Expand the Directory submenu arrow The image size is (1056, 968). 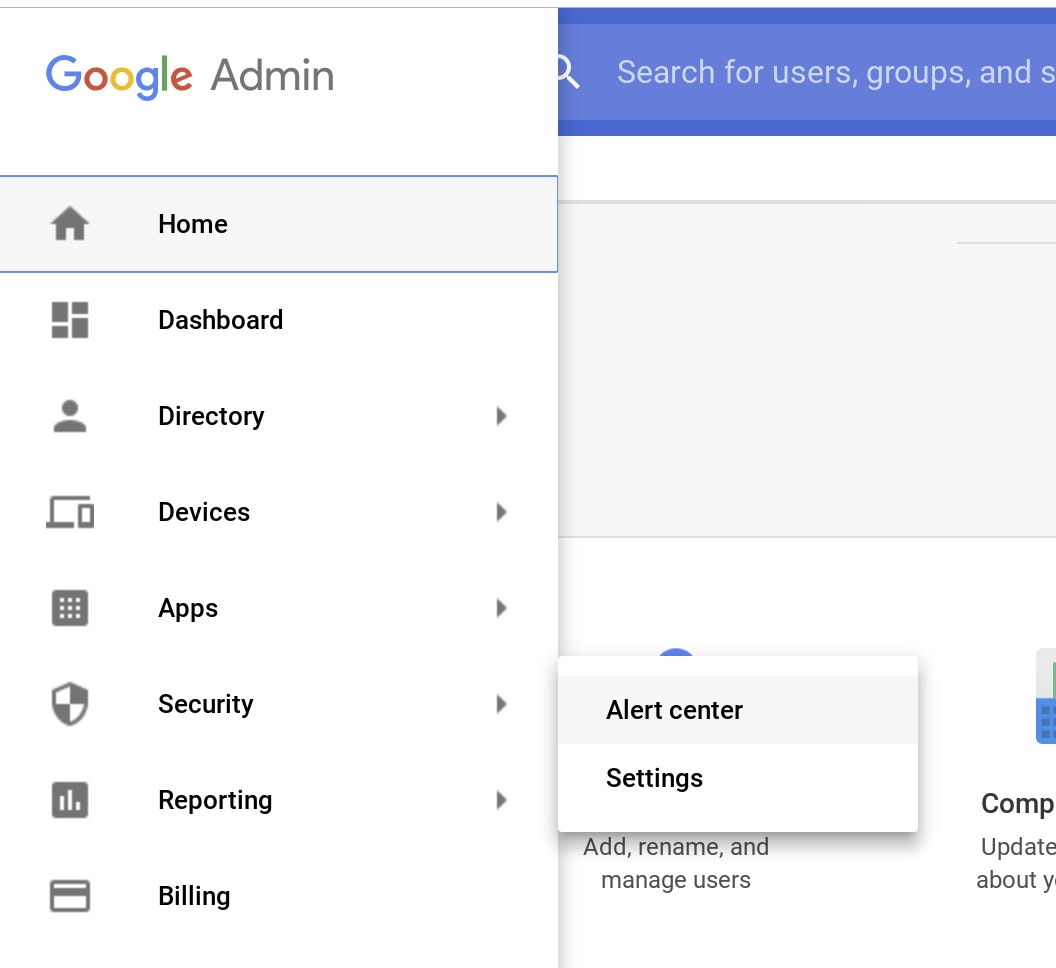tap(501, 416)
